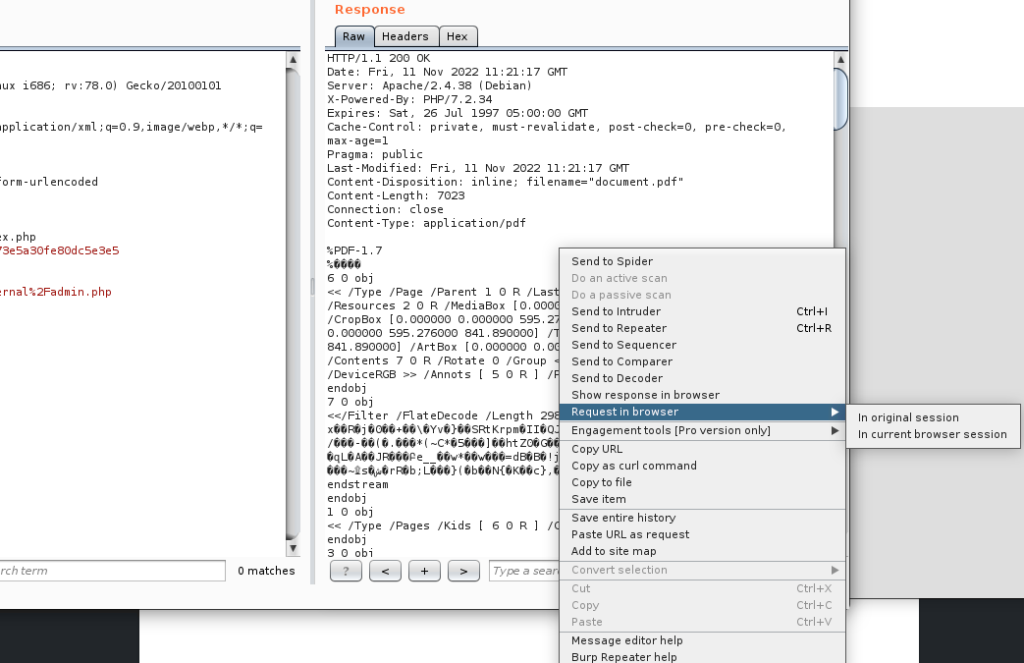Open Engagement tools [Pro version only] entry
The height and width of the screenshot is (663, 1024).
(x=703, y=430)
